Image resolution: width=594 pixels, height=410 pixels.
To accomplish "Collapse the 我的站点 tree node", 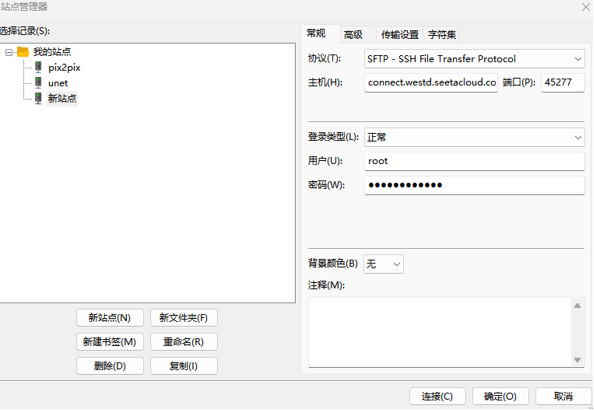I will pos(9,52).
